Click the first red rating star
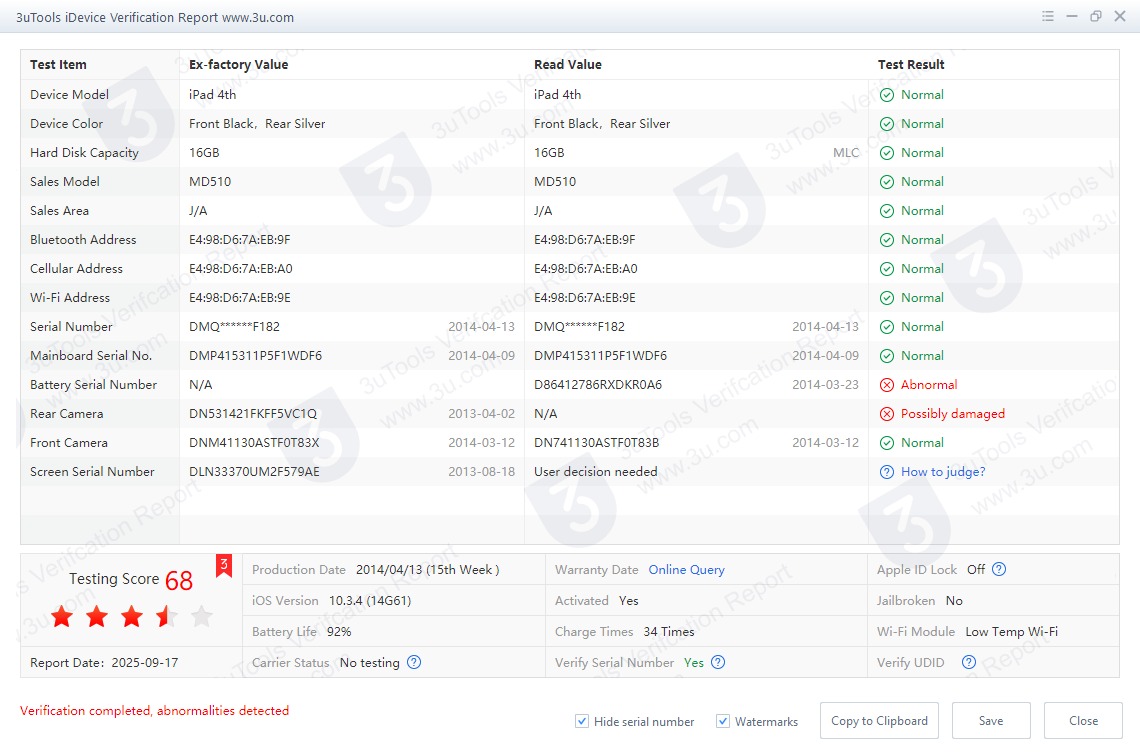The height and width of the screenshot is (756, 1140). [x=63, y=617]
